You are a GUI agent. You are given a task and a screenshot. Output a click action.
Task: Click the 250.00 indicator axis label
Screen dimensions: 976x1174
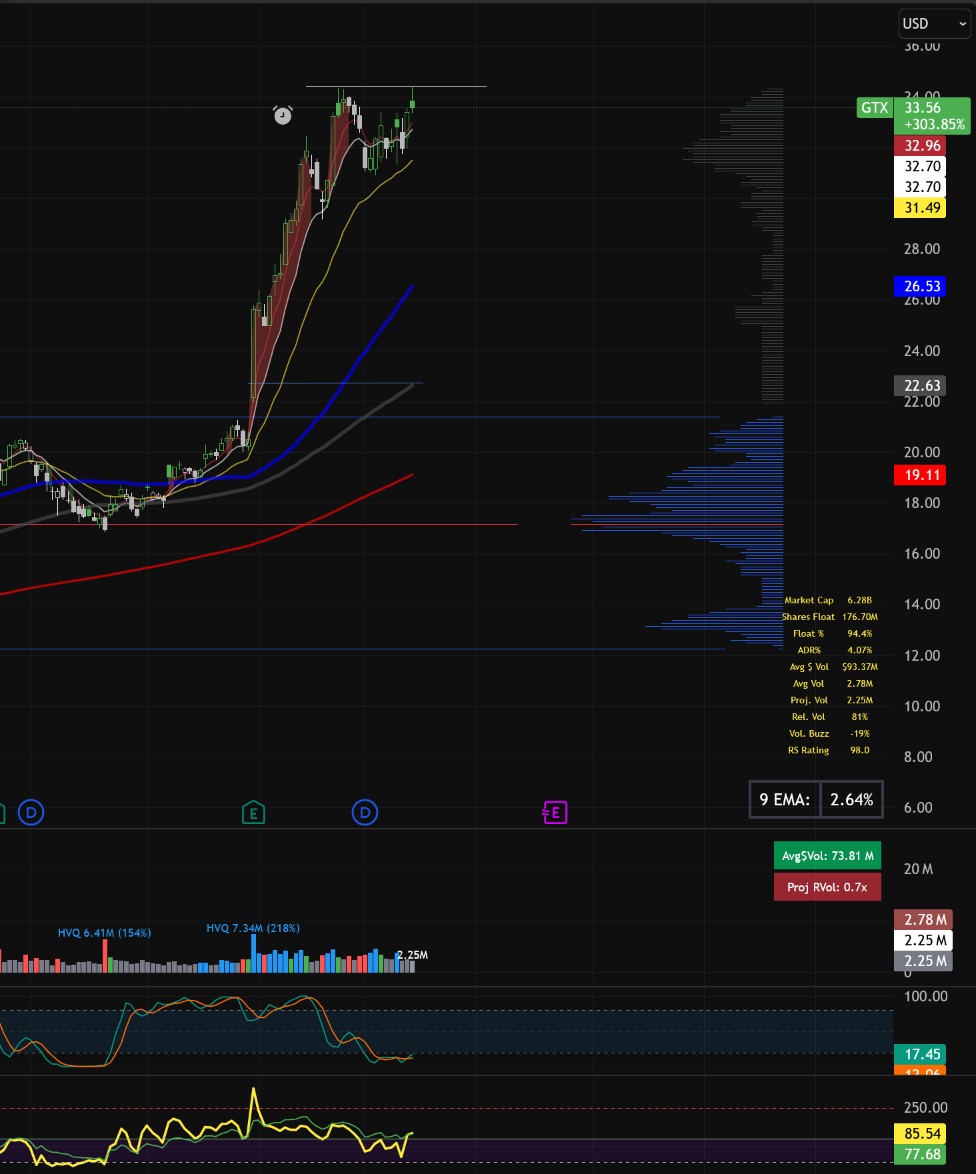(x=925, y=1107)
